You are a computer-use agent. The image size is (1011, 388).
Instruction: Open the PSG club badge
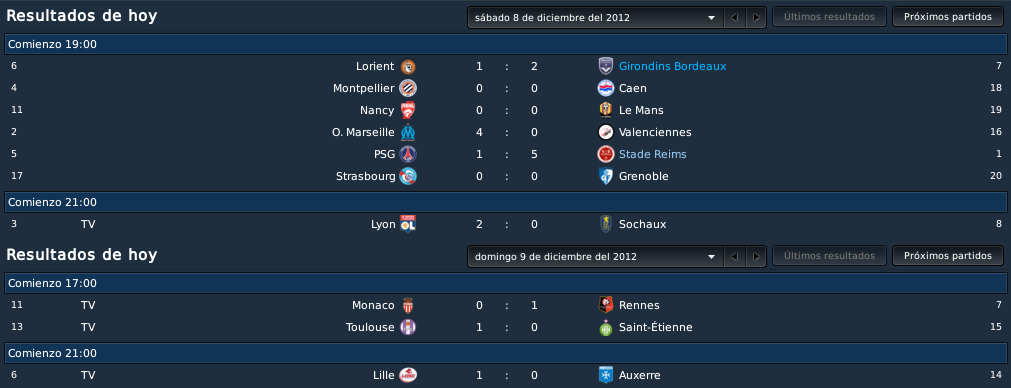click(x=407, y=154)
